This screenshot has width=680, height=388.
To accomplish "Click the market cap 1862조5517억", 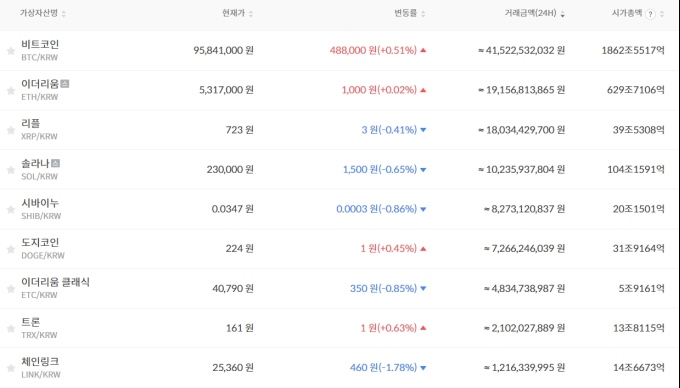I will click(x=633, y=50).
